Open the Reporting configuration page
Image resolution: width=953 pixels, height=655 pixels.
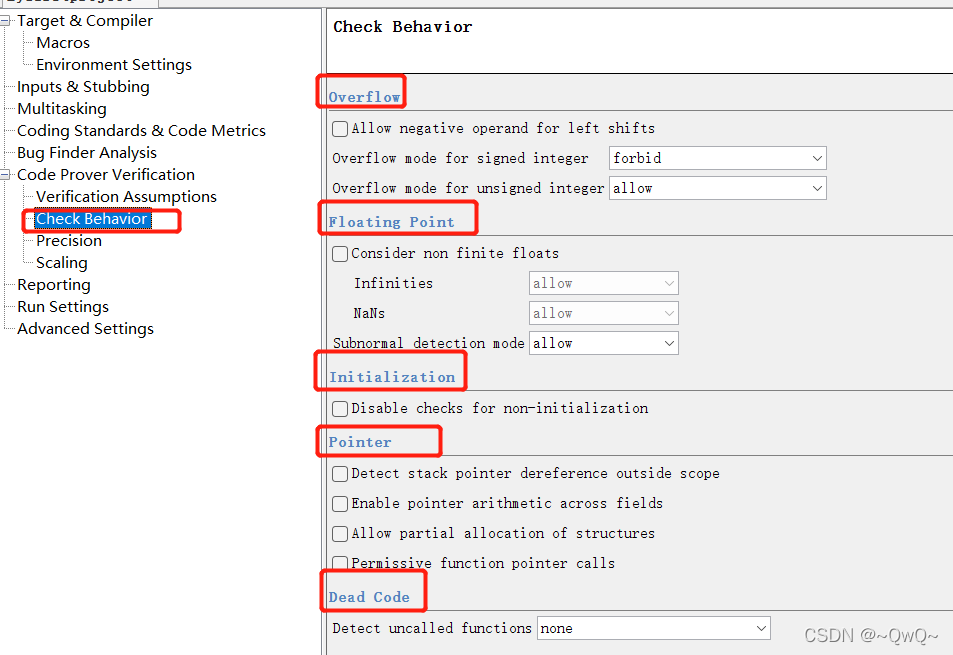coord(53,284)
